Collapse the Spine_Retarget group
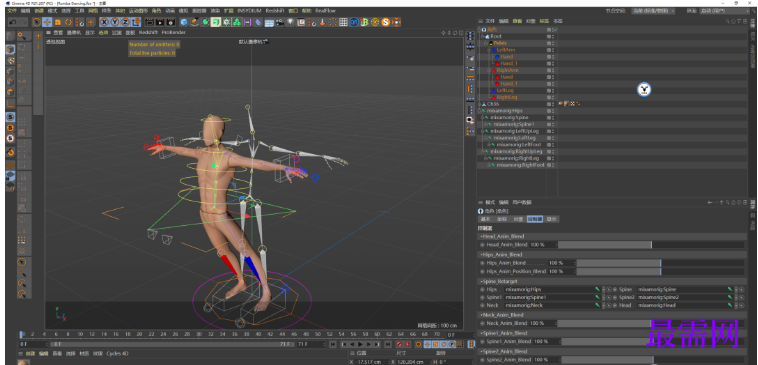Viewport: 758px width, 365px height. coord(499,281)
